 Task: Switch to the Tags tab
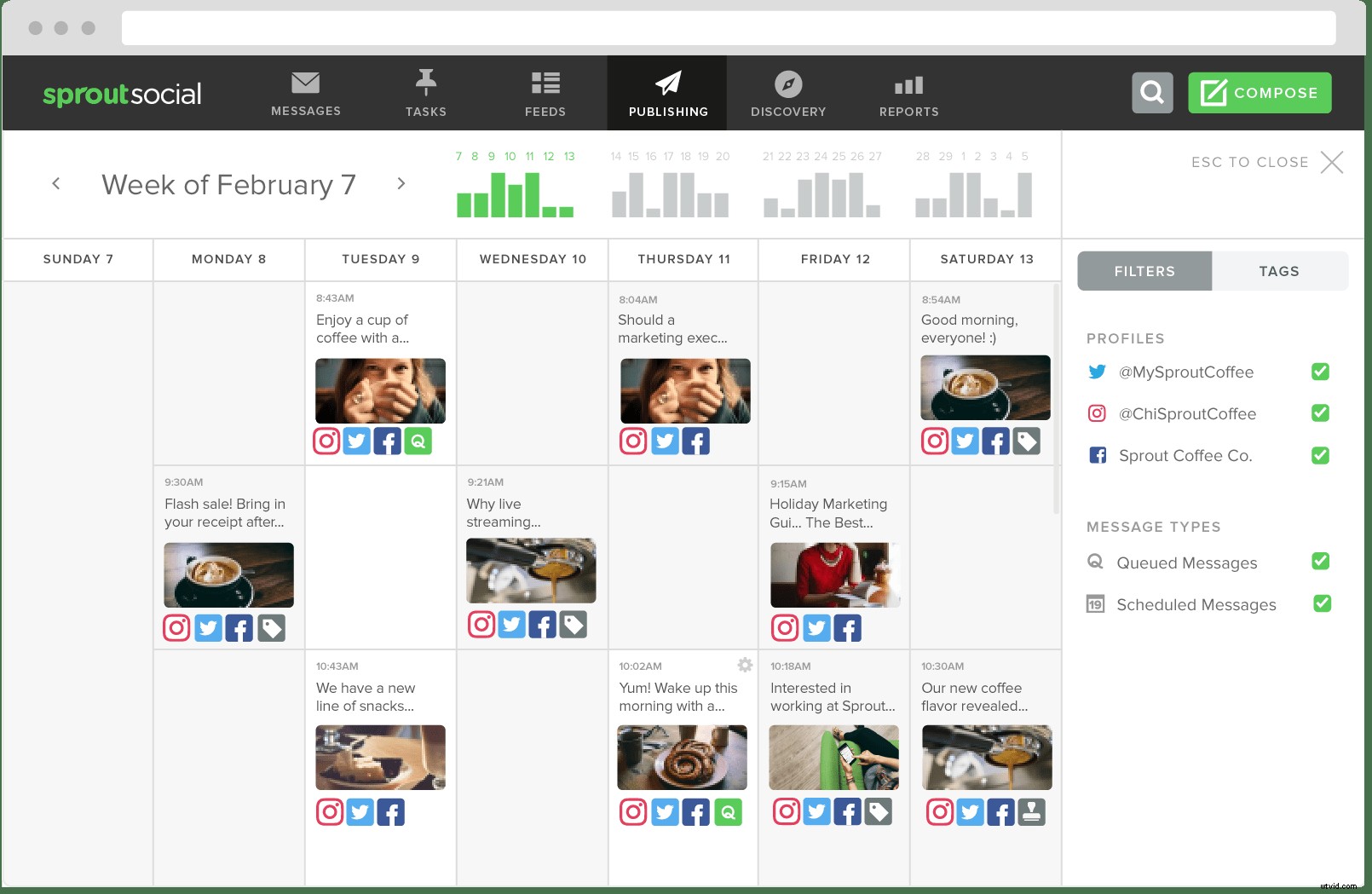point(1278,271)
